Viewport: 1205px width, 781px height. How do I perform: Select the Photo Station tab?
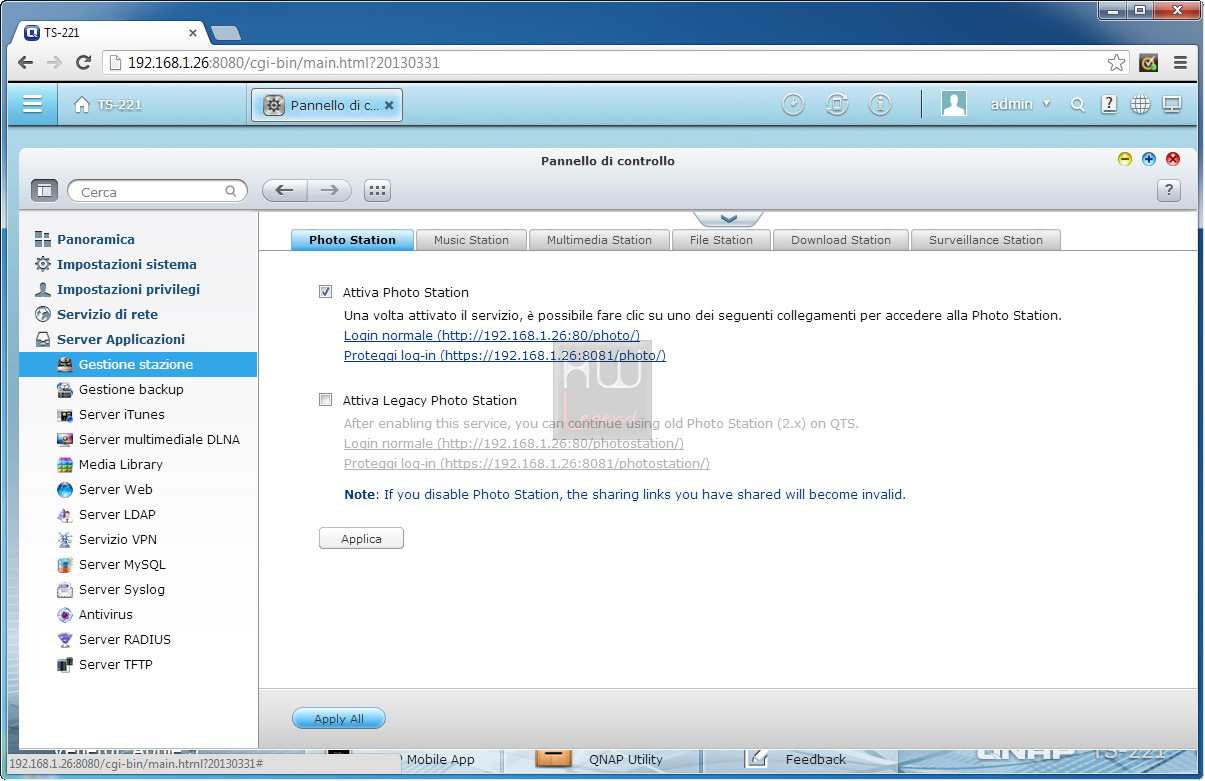point(352,240)
